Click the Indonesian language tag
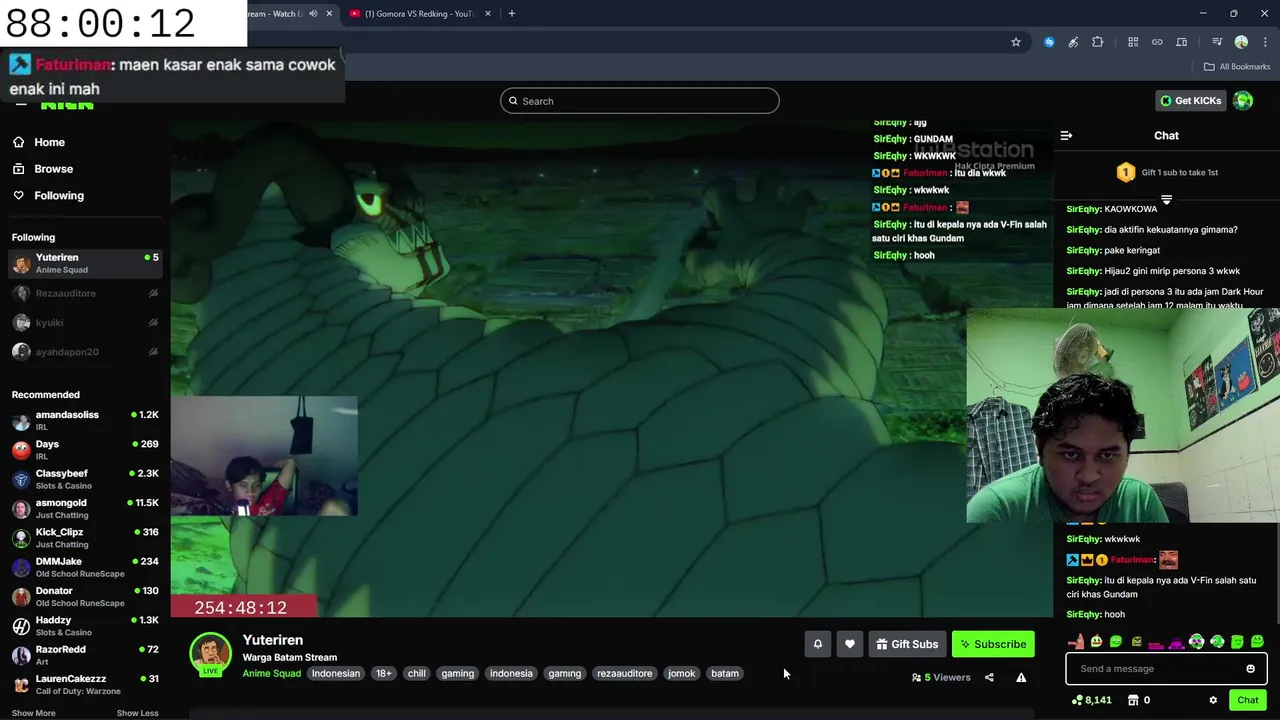 335,673
